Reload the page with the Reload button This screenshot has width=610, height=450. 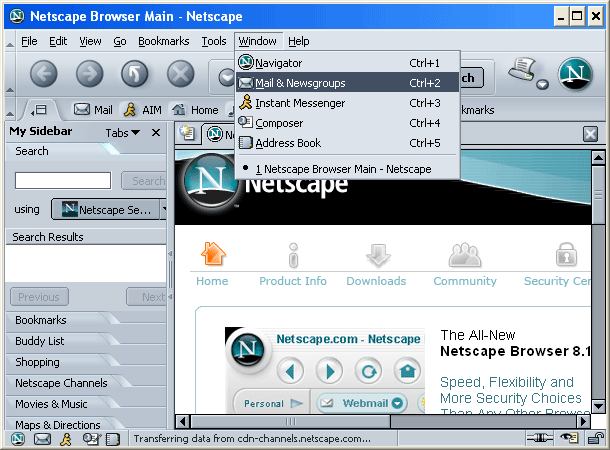135,74
